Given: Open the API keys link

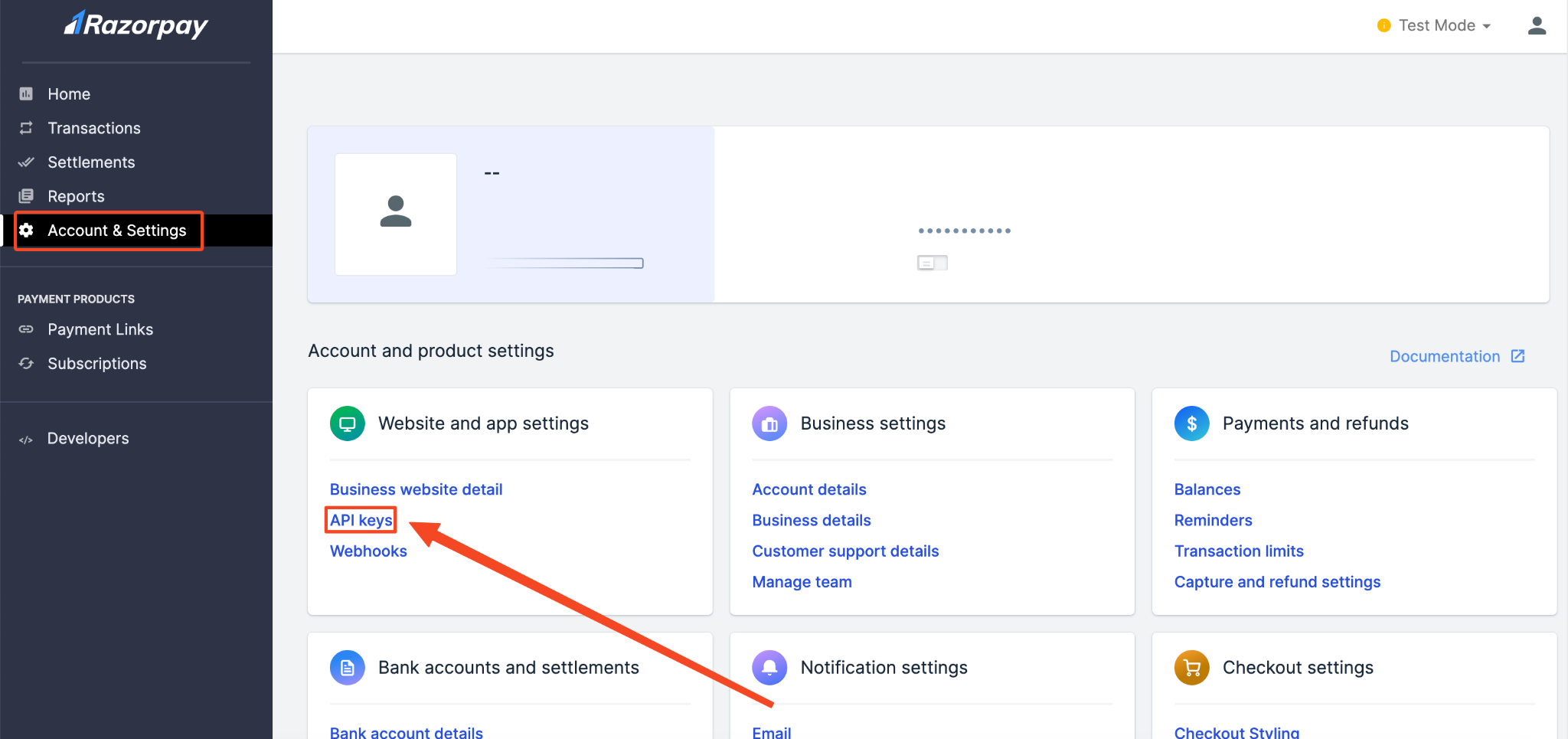Looking at the screenshot, I should [361, 520].
